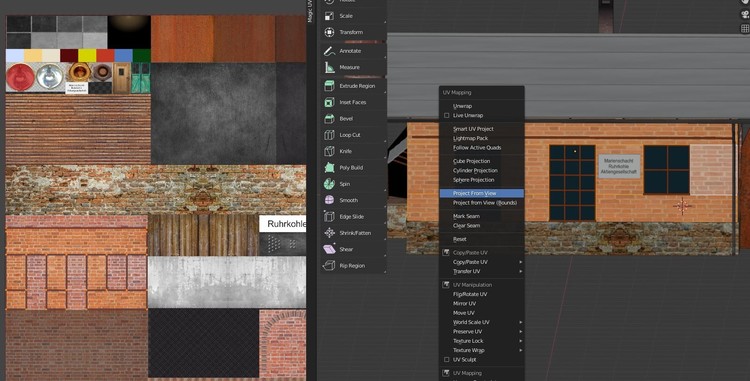The width and height of the screenshot is (750, 381).
Task: Select the highlighted Project From View entry
Action: coord(482,193)
